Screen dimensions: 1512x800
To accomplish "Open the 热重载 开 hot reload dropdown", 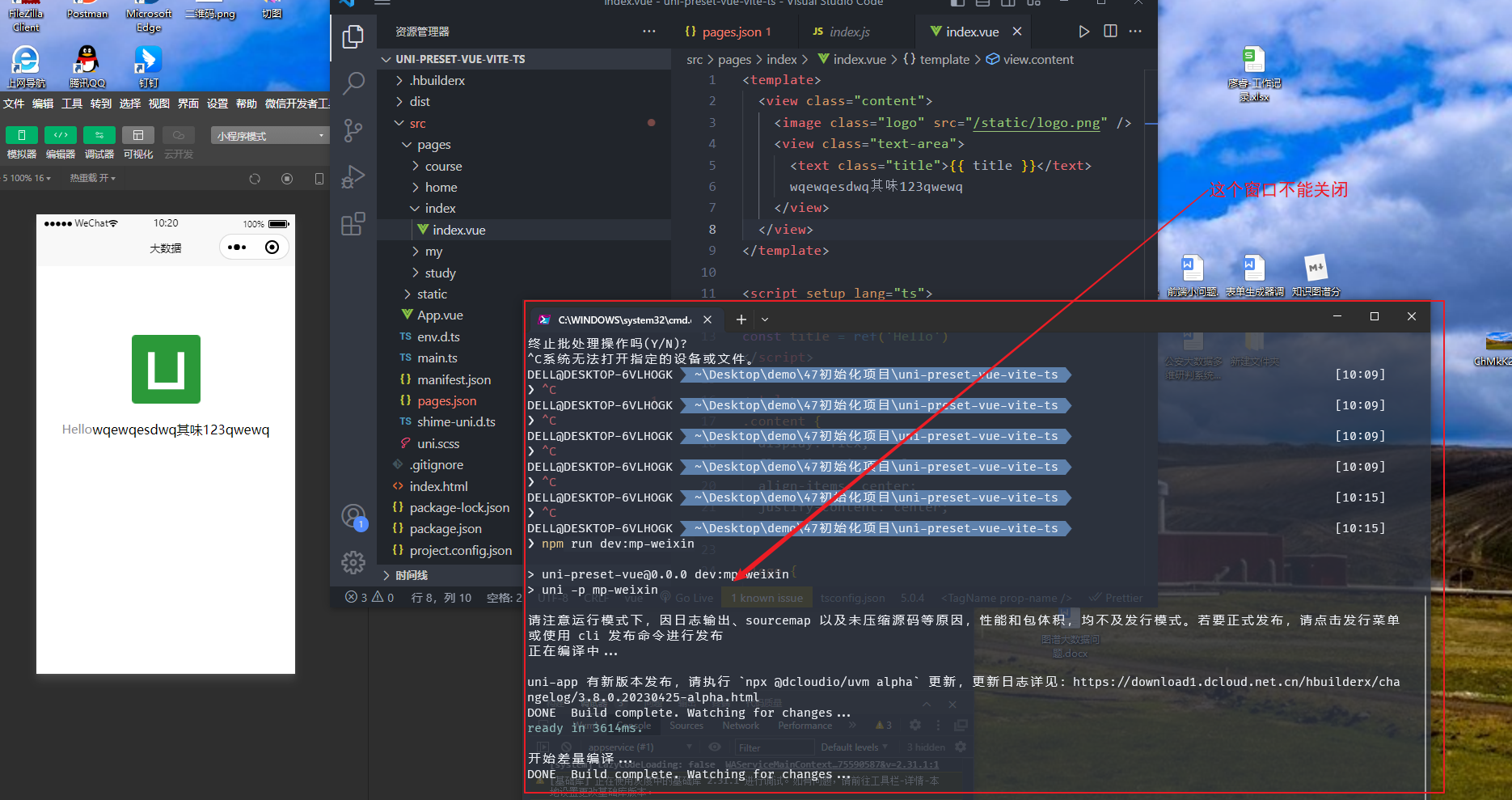I will tap(92, 178).
